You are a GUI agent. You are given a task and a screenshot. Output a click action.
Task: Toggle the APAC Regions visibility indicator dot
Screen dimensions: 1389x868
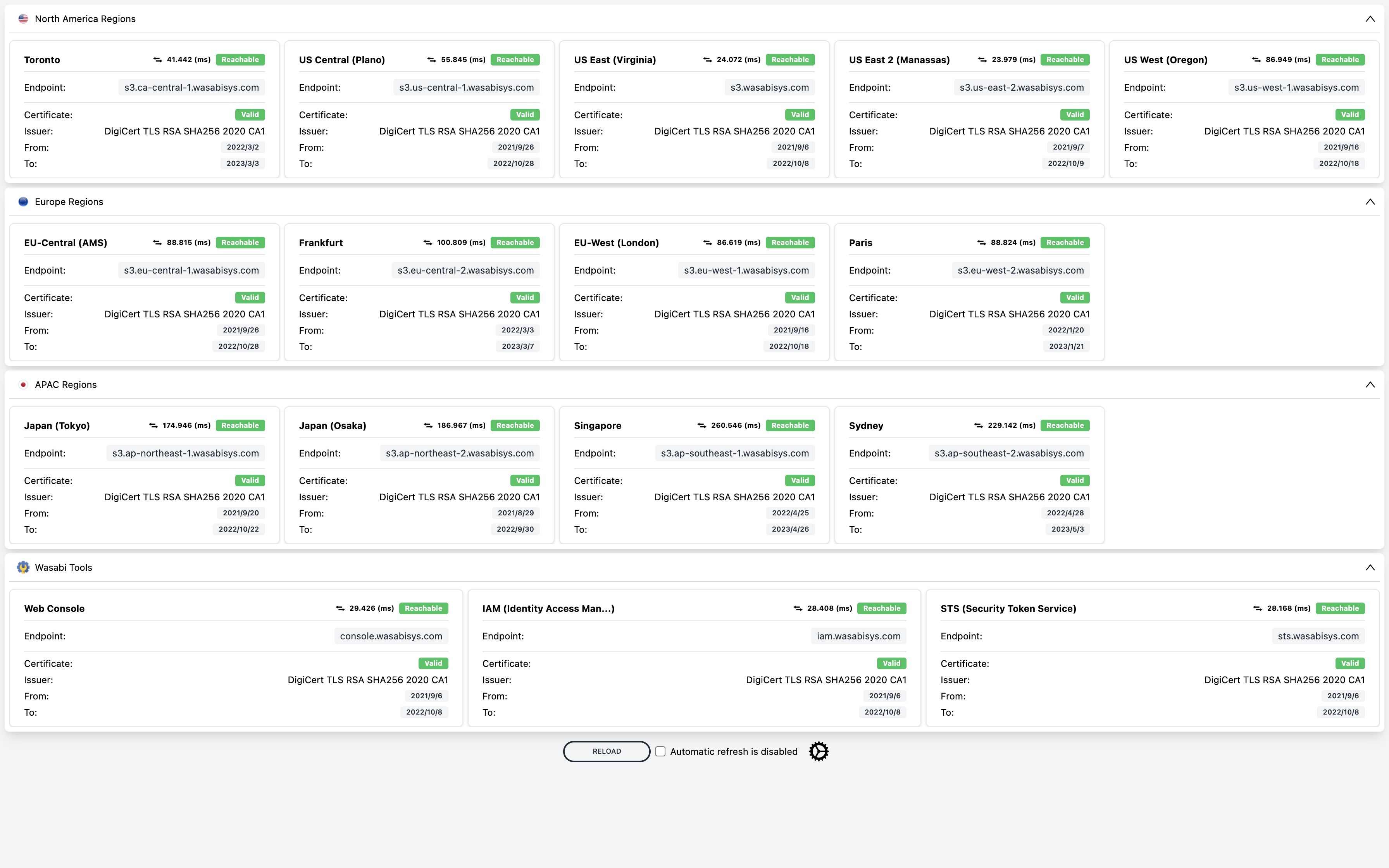pos(22,384)
